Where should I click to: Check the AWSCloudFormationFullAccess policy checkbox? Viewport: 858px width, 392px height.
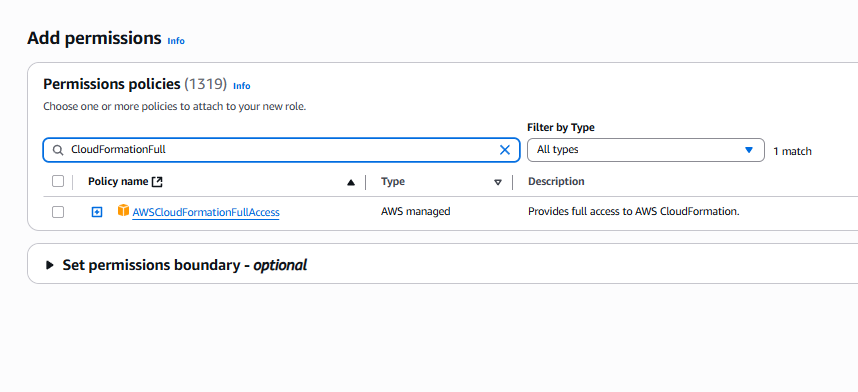tap(58, 212)
